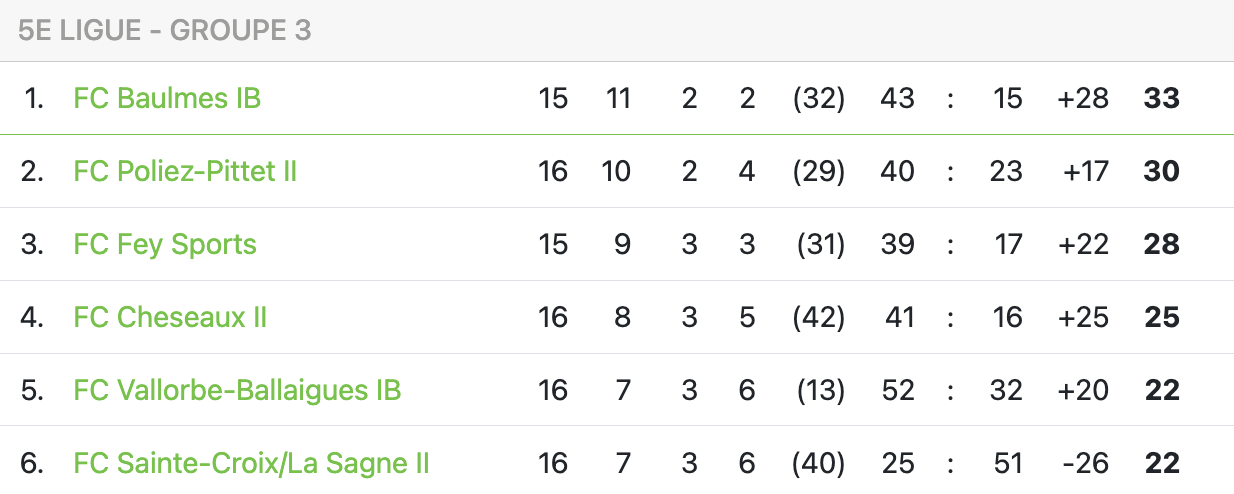Image resolution: width=1234 pixels, height=494 pixels.
Task: Open the FC Vallorbe-Ballaigues IB team link
Action: coord(237,390)
